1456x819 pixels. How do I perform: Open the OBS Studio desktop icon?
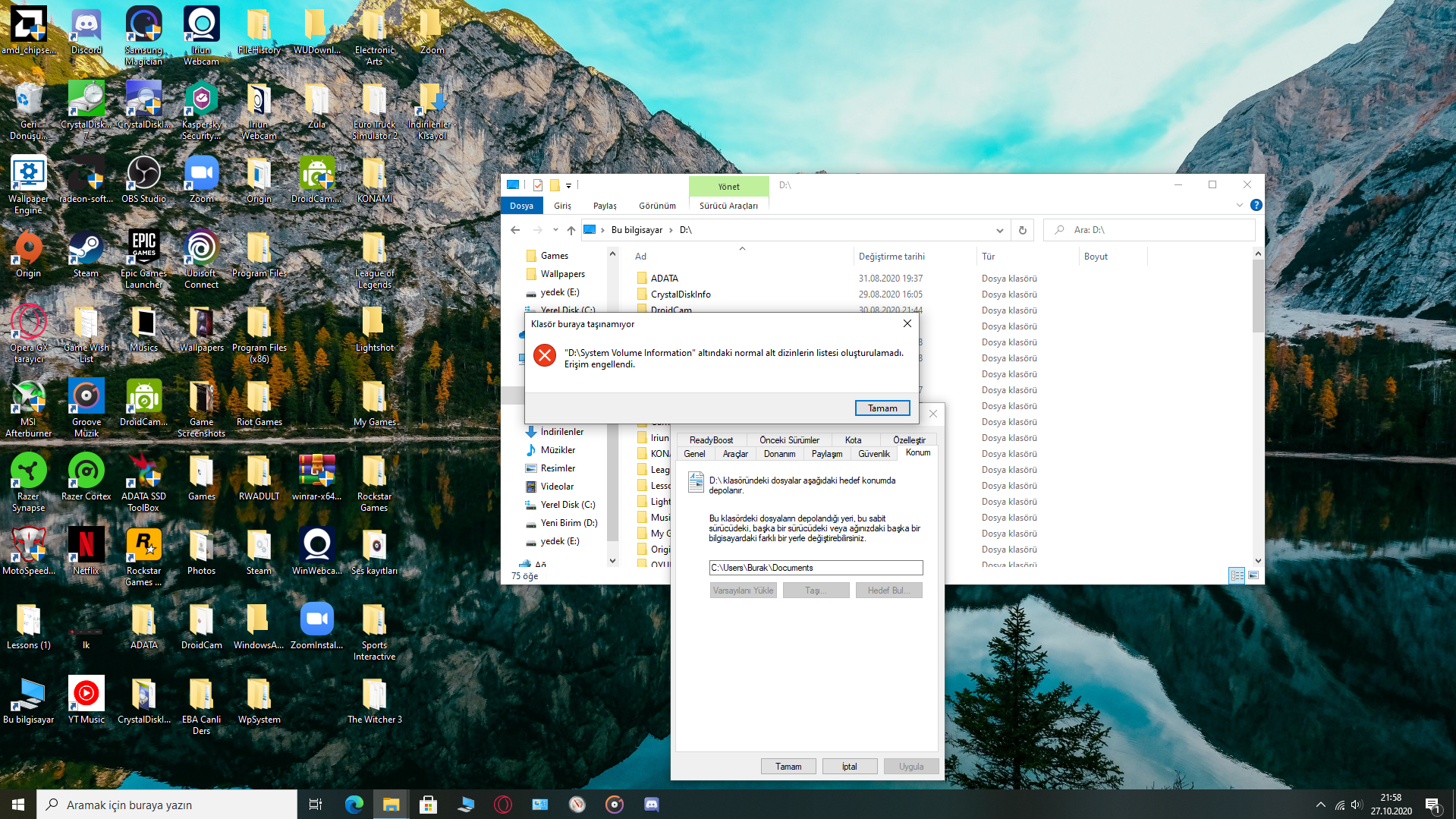click(x=143, y=179)
